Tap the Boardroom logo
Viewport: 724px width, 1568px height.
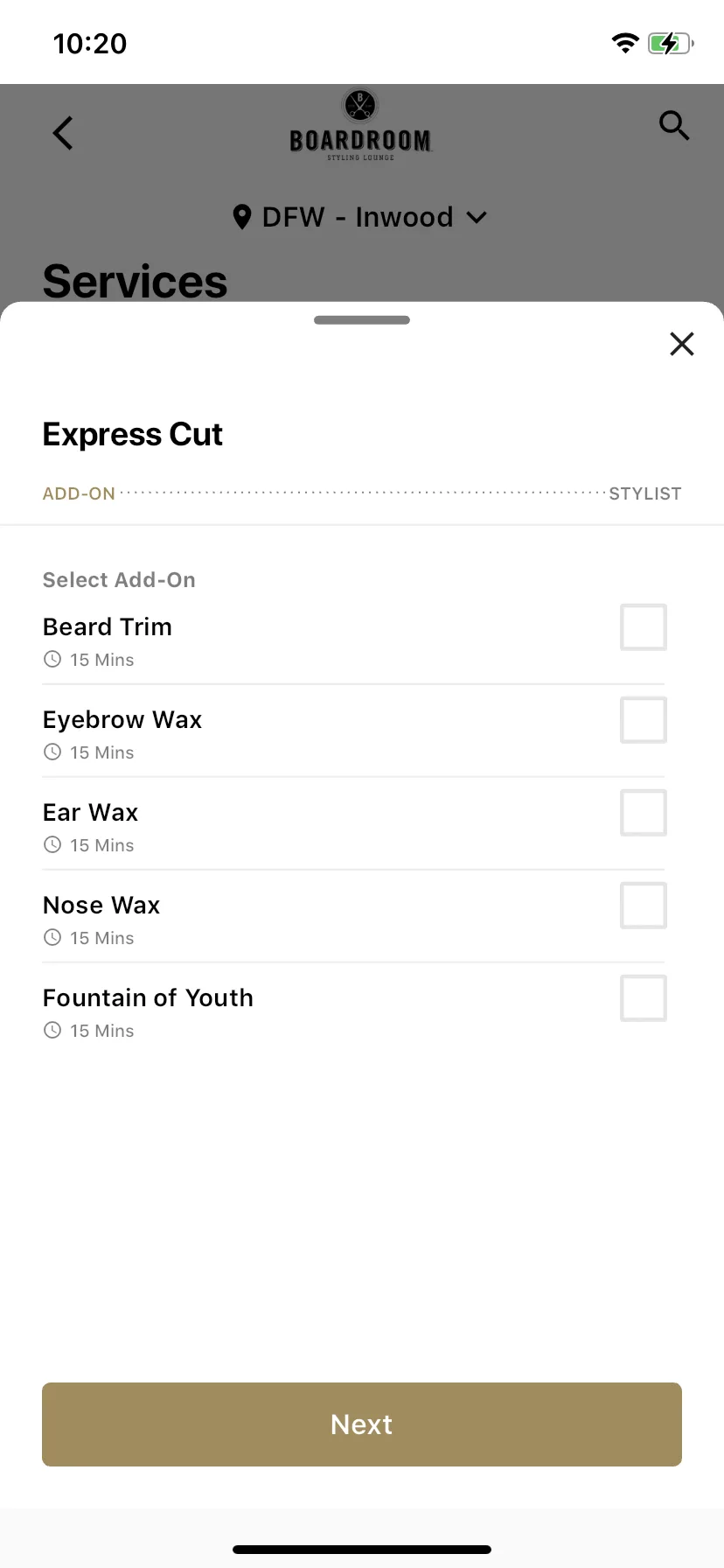click(360, 125)
